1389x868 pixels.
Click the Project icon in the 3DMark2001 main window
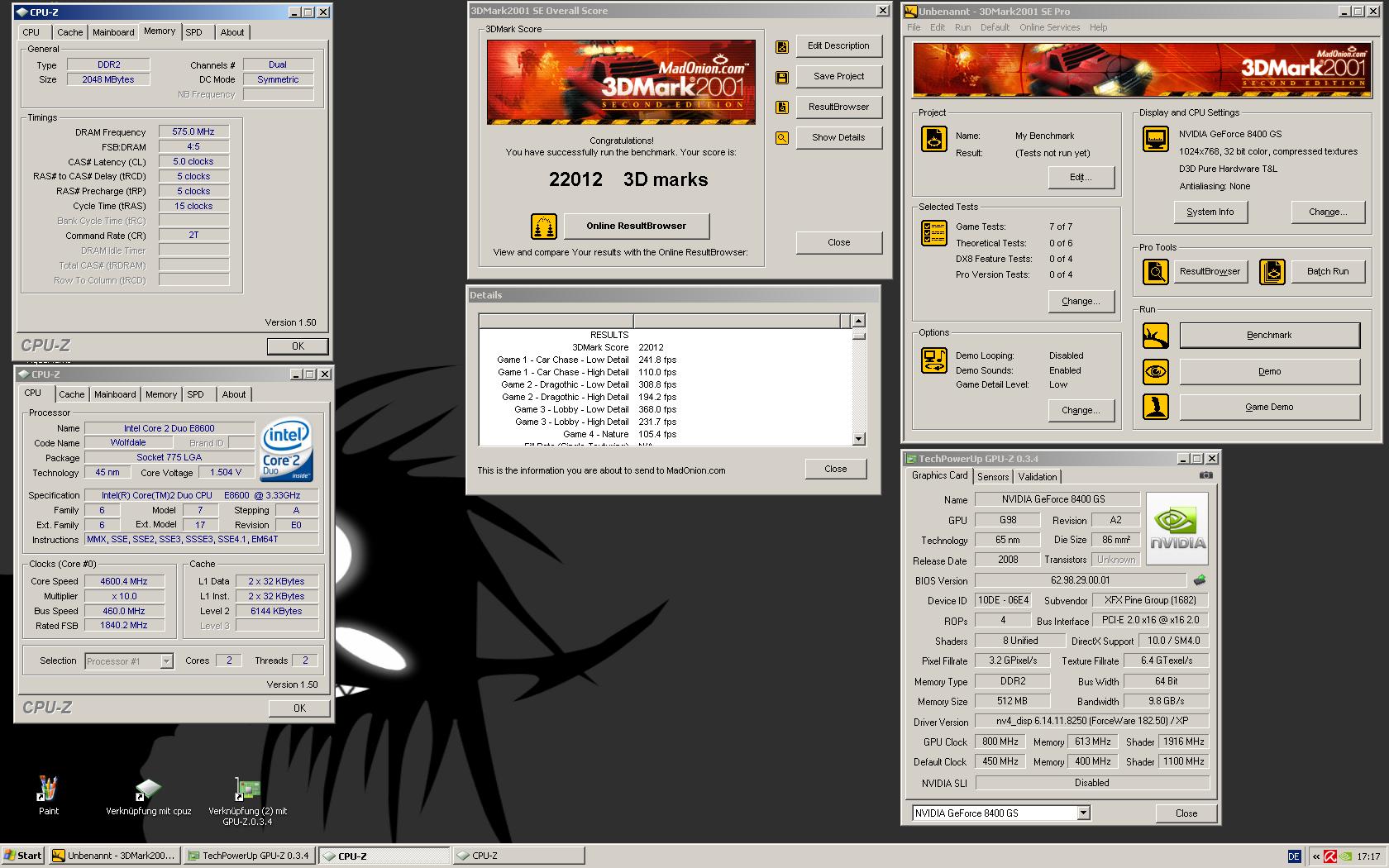tap(933, 139)
